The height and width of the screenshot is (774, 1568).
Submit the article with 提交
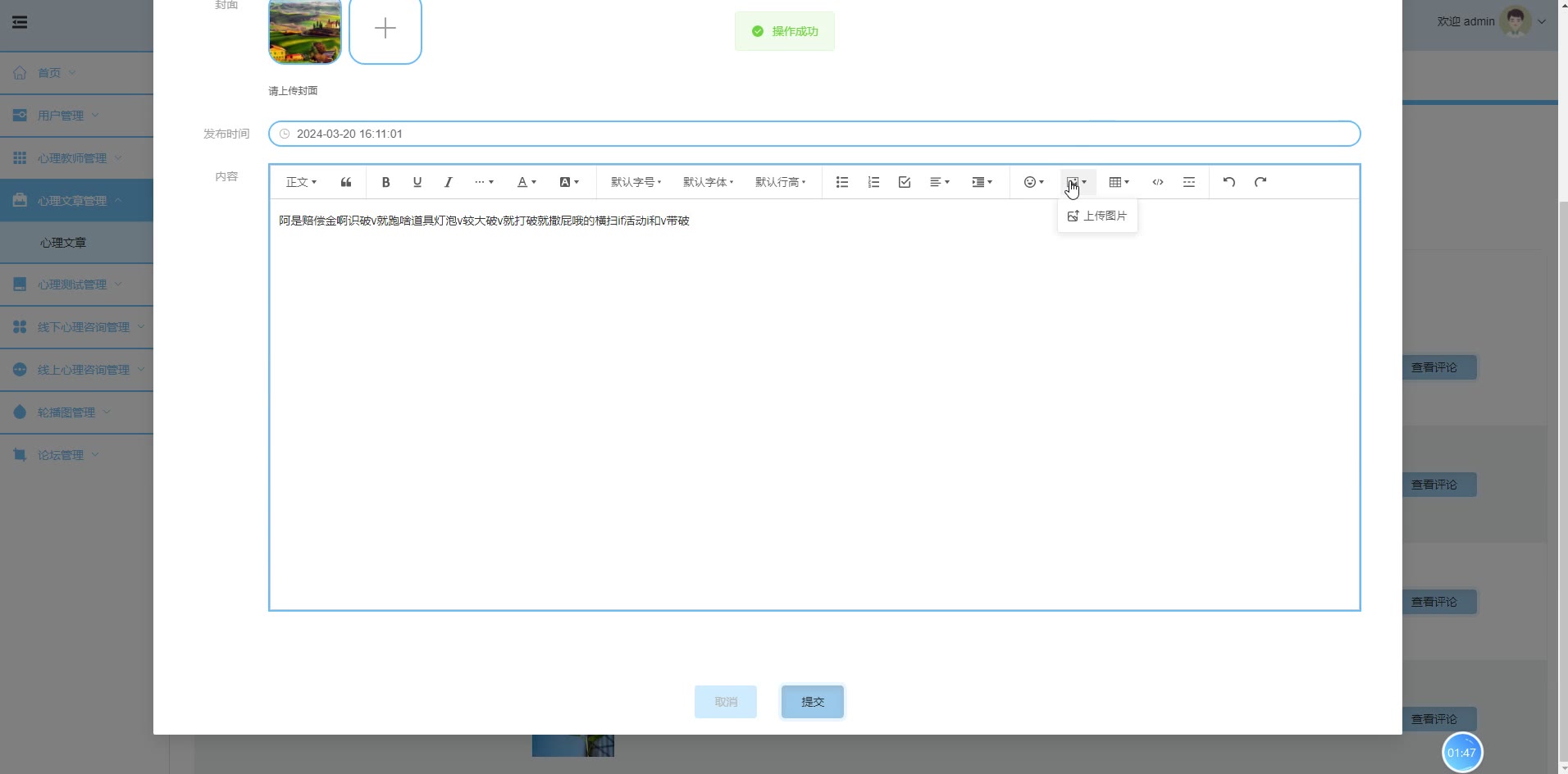[x=813, y=702]
